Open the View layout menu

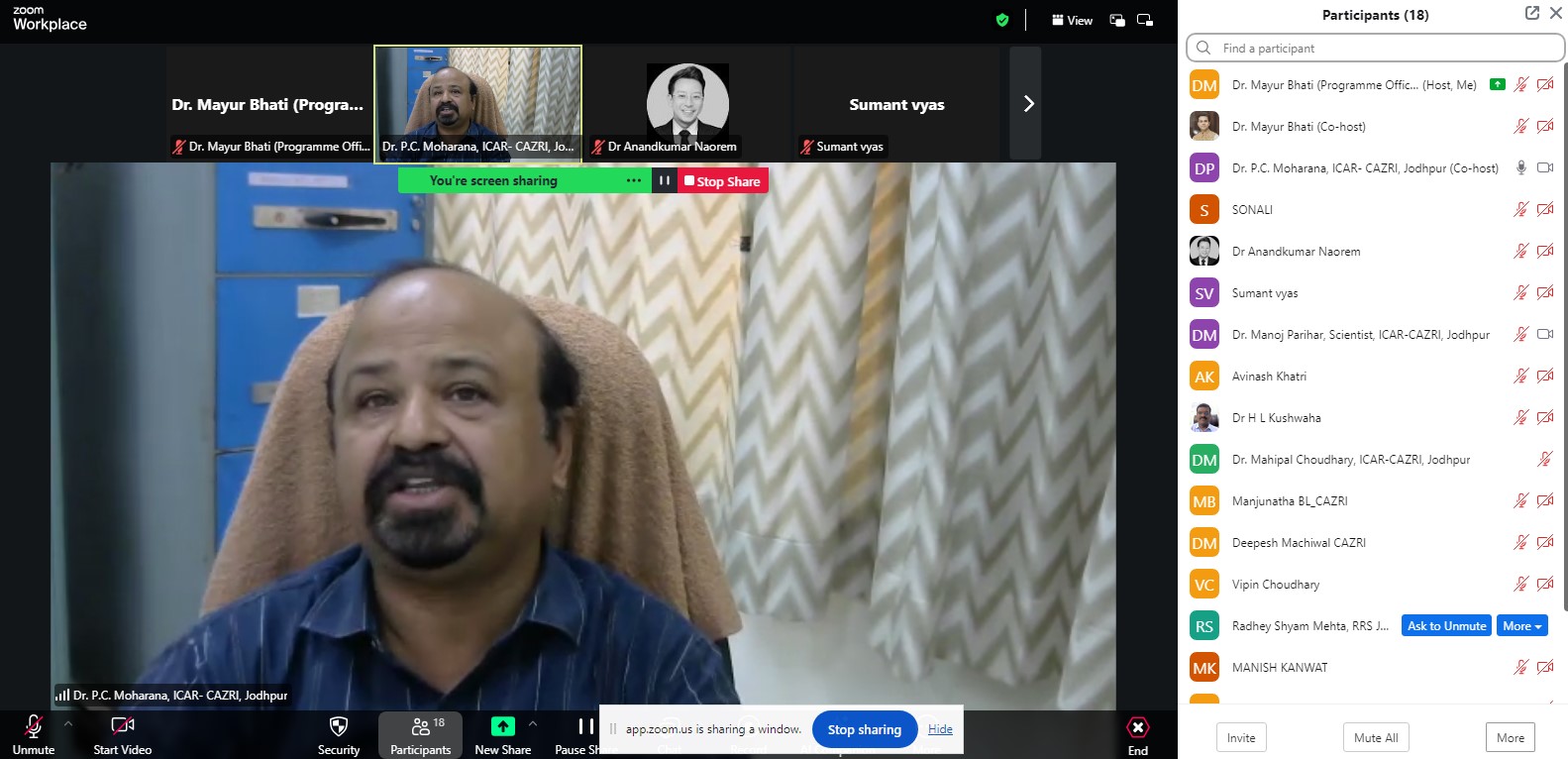click(x=1072, y=20)
